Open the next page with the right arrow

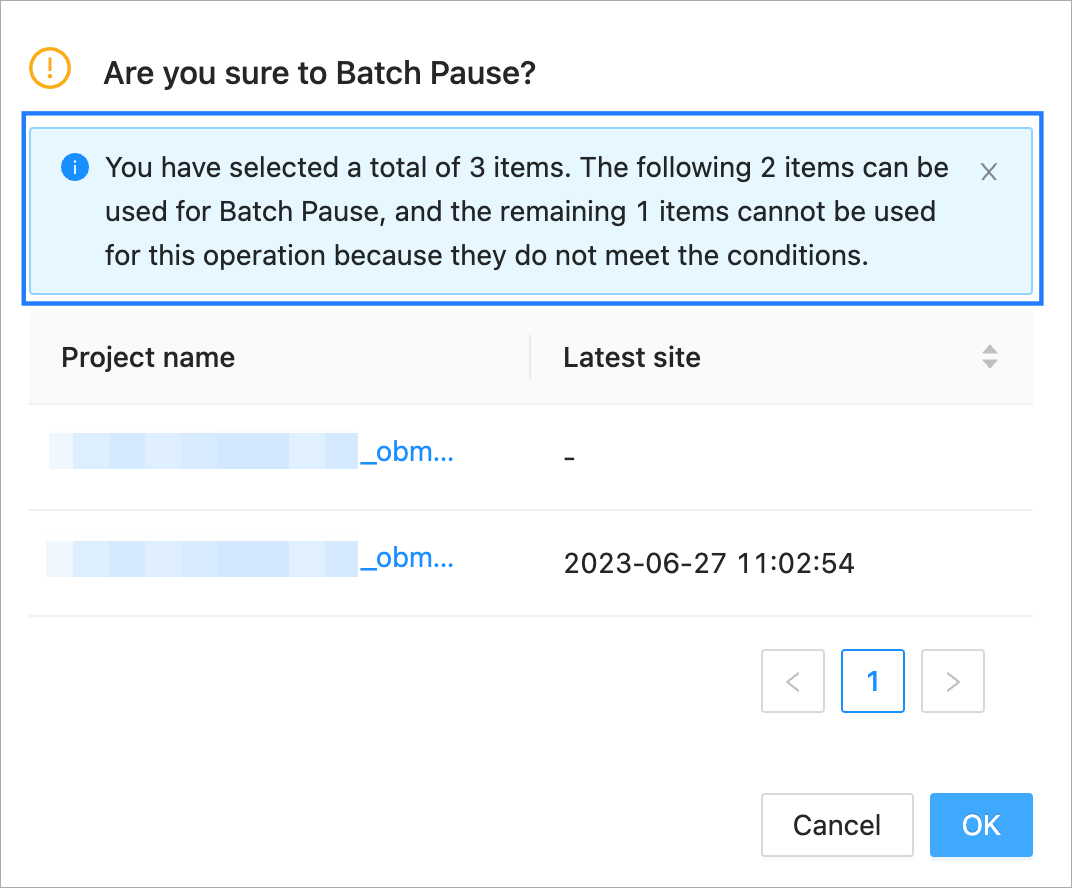click(x=952, y=681)
